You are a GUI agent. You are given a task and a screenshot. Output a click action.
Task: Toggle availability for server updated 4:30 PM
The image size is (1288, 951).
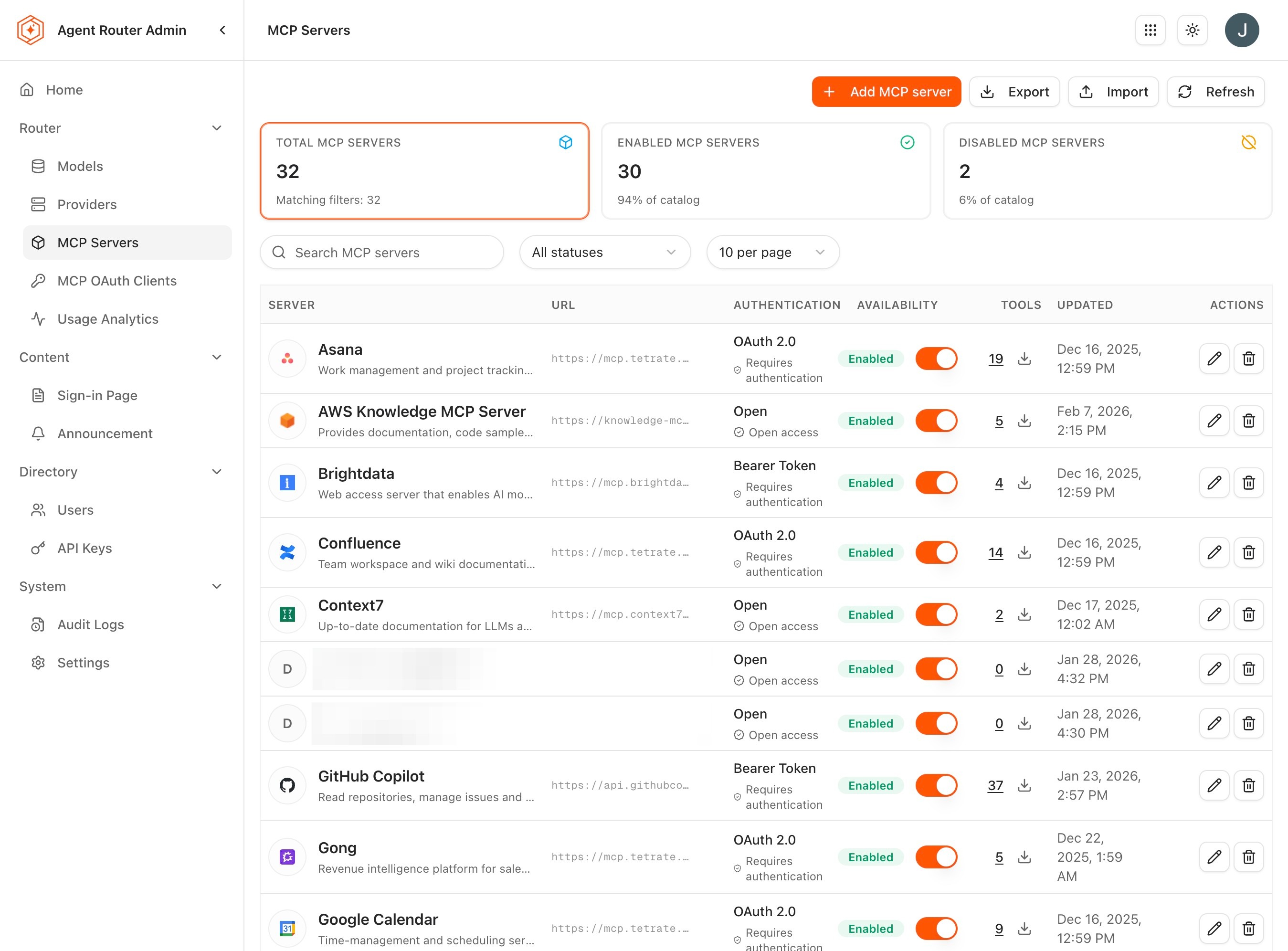936,724
